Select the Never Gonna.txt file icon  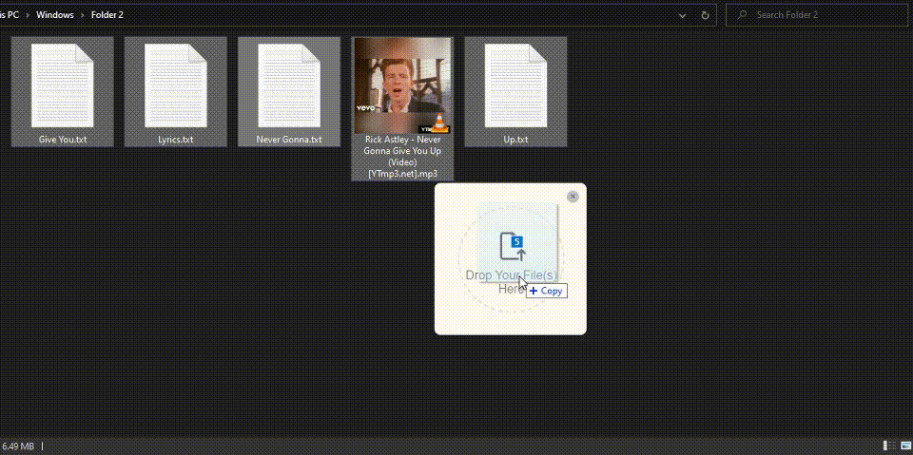coord(289,86)
